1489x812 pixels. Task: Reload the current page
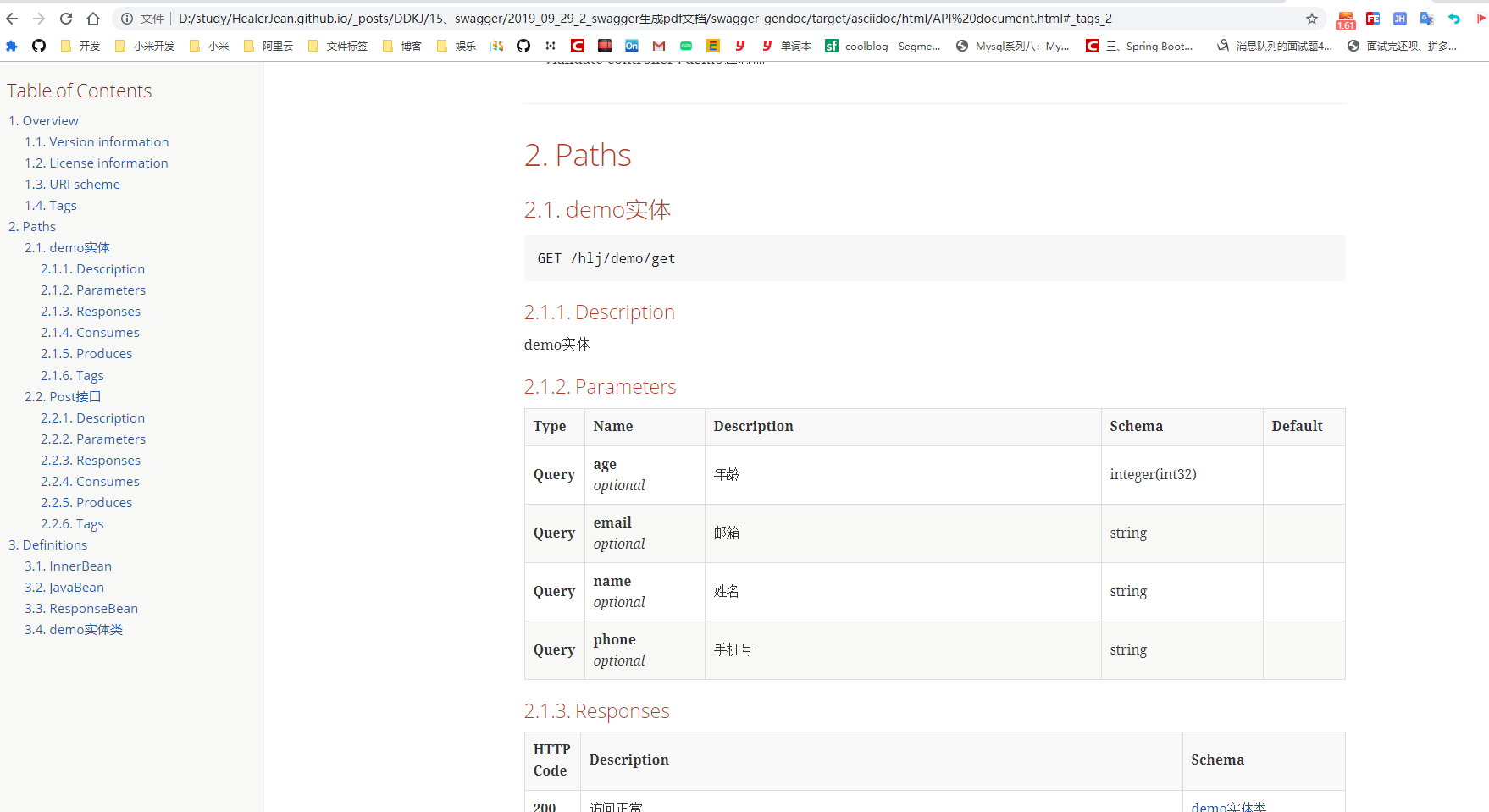point(66,19)
